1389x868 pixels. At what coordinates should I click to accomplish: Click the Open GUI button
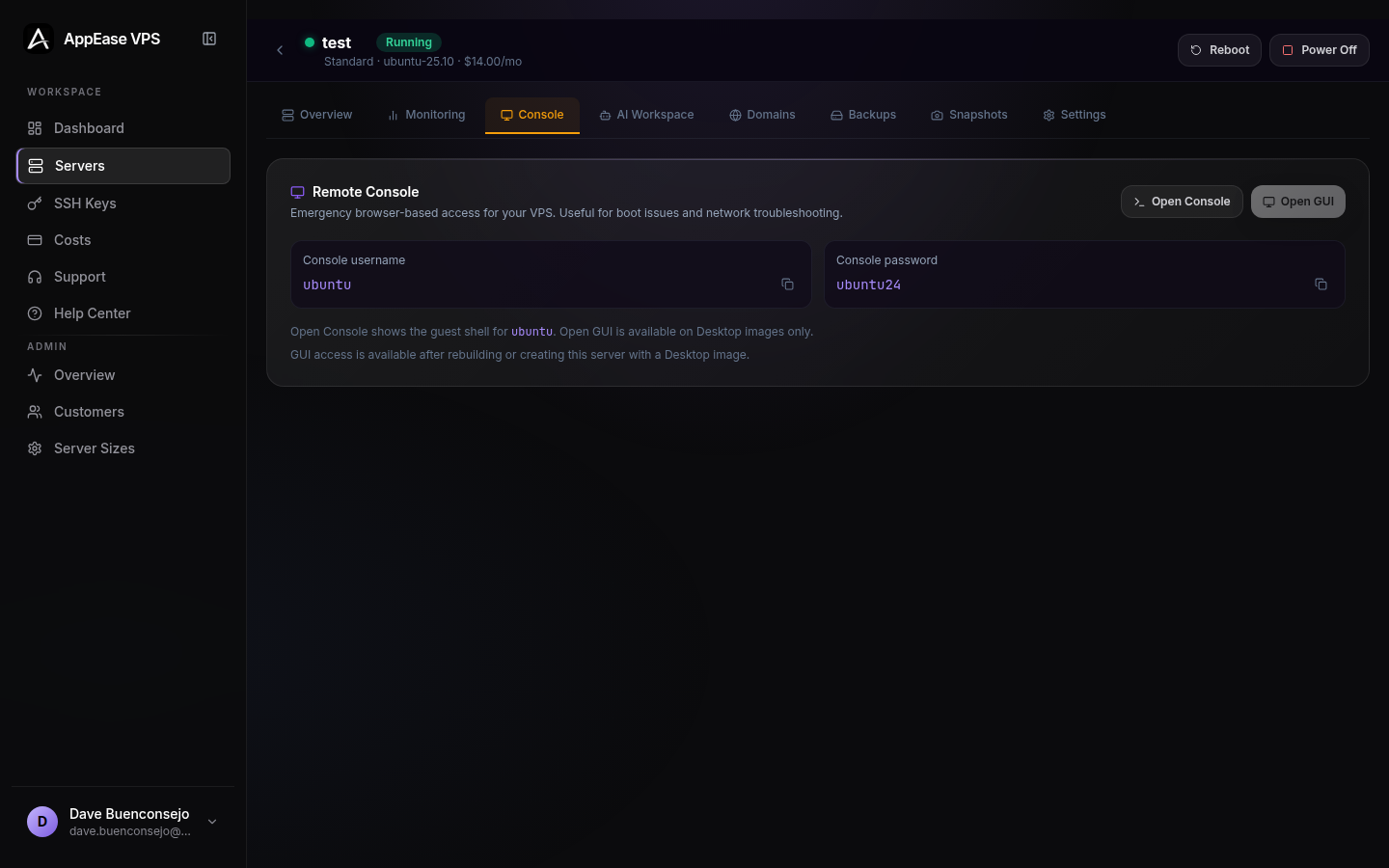coord(1298,202)
